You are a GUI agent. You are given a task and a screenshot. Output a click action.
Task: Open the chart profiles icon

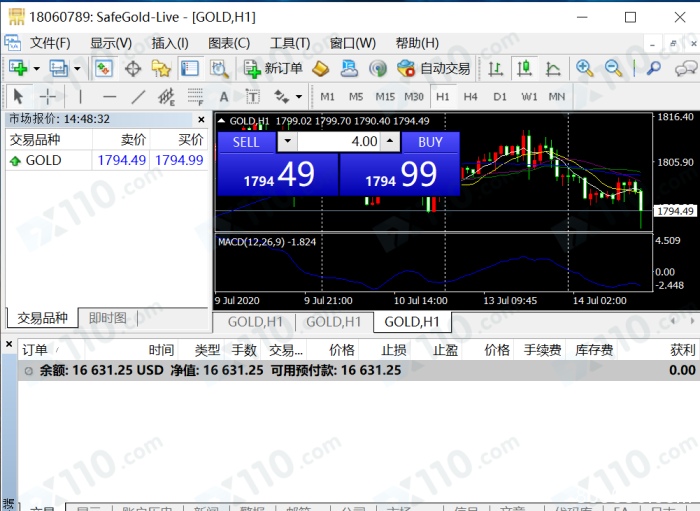pos(58,68)
